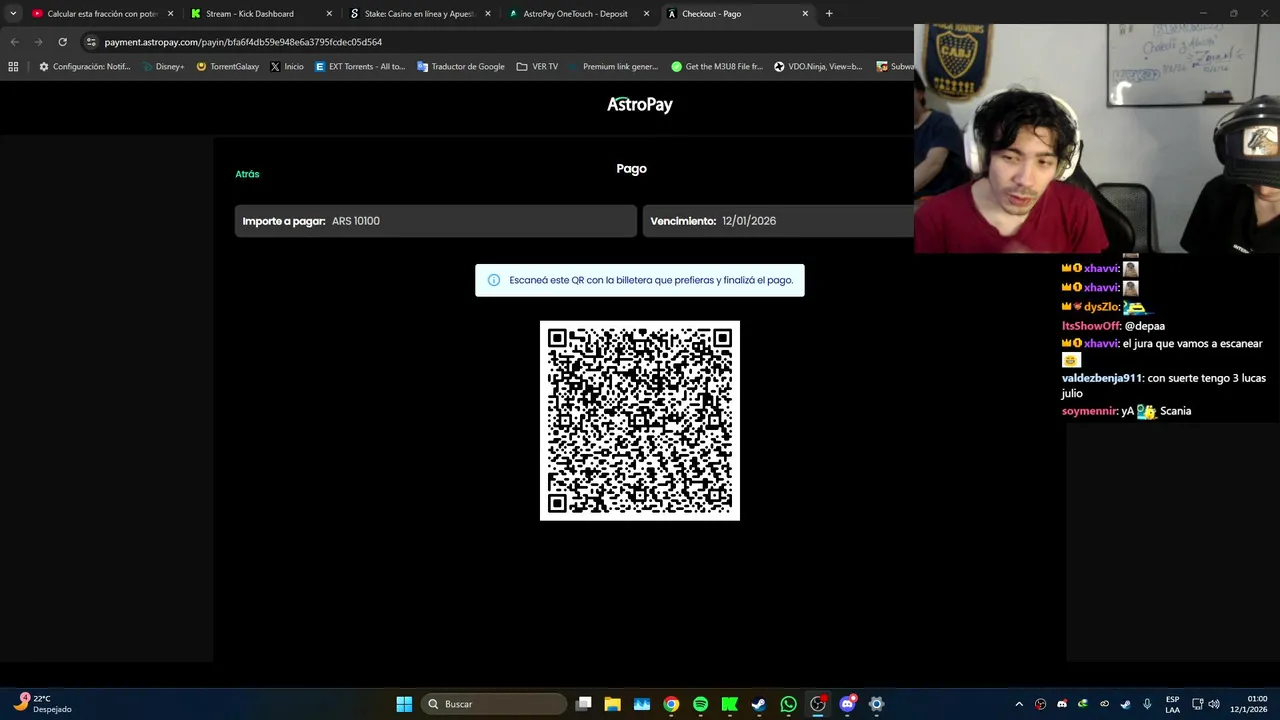Viewport: 1280px width, 720px height.
Task: Expand the tab search dropdown arrow
Action: point(13,14)
